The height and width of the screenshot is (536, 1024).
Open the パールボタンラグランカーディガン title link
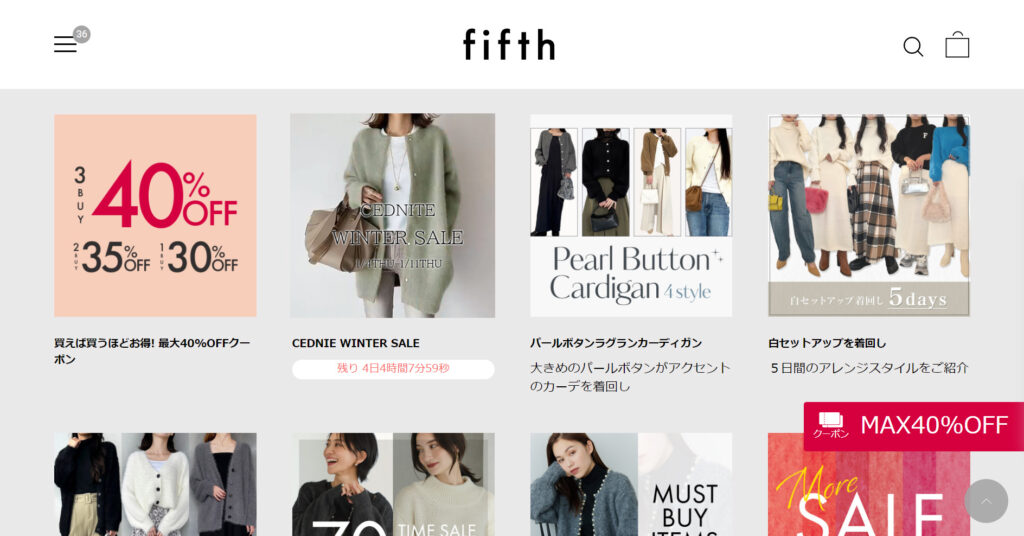[616, 343]
